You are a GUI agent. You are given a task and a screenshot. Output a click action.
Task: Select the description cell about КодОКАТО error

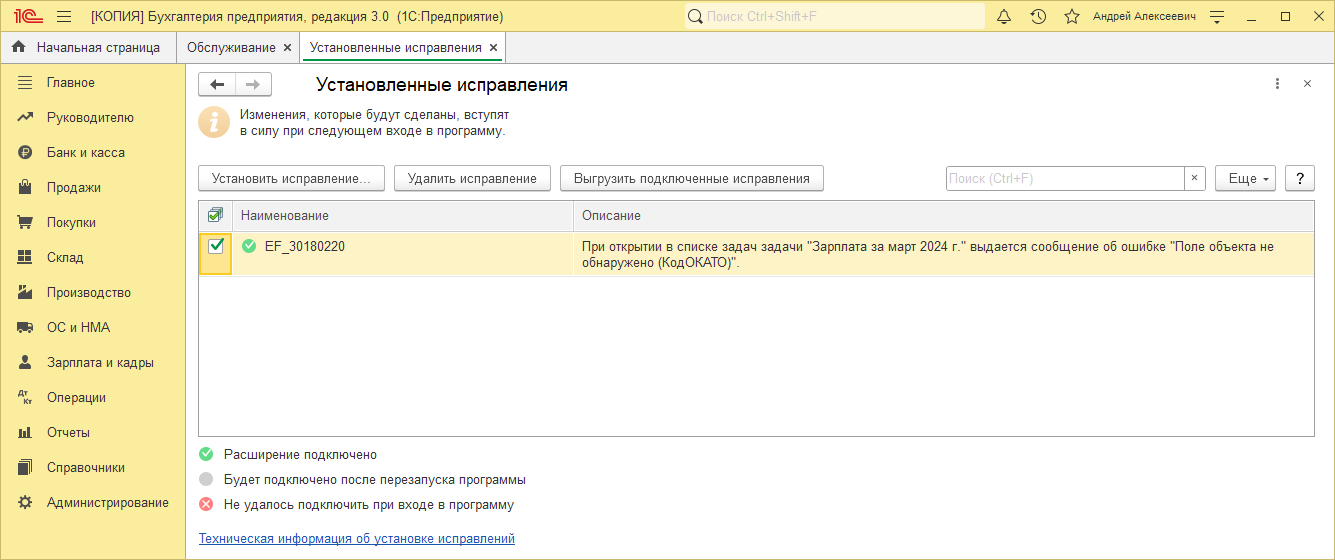(944, 254)
